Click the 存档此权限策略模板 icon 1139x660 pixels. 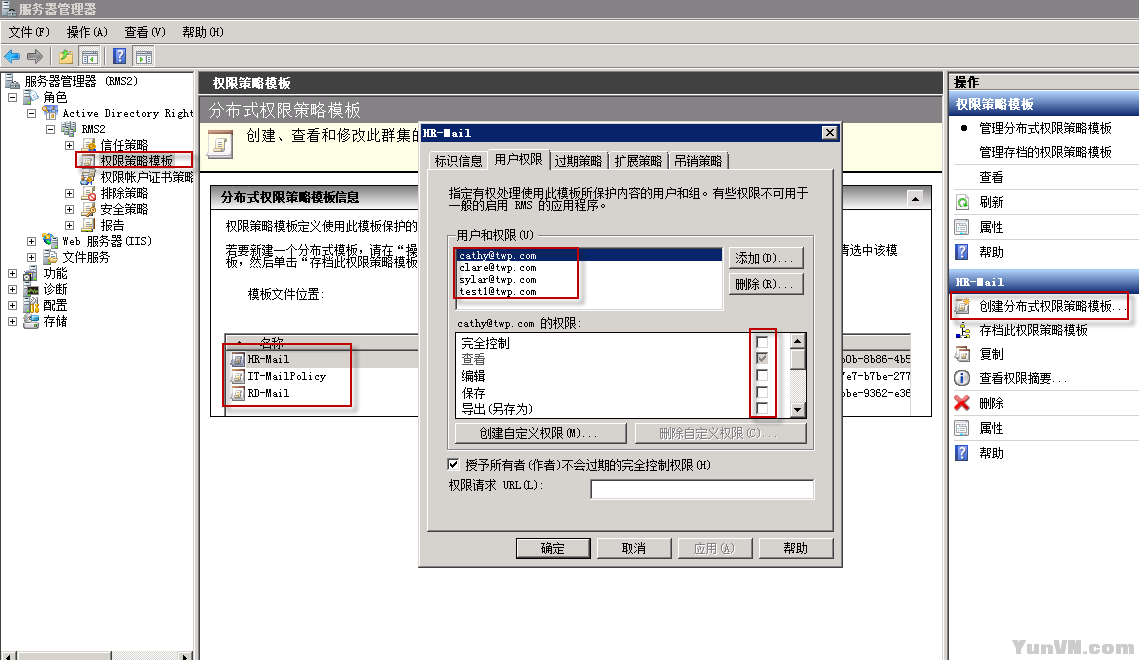click(x=962, y=330)
